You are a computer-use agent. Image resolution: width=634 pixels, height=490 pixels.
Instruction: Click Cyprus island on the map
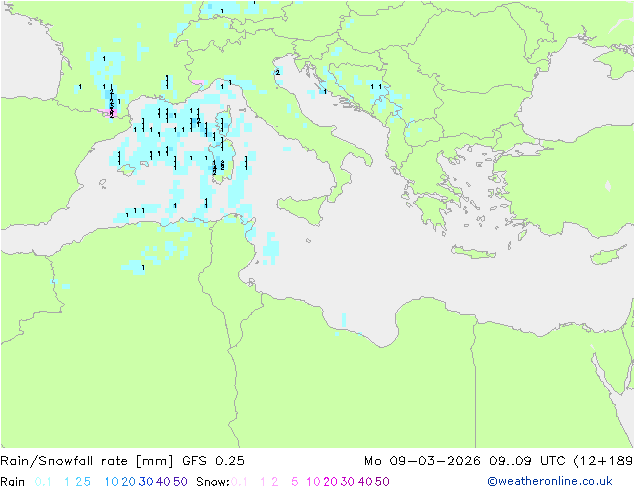click(607, 255)
